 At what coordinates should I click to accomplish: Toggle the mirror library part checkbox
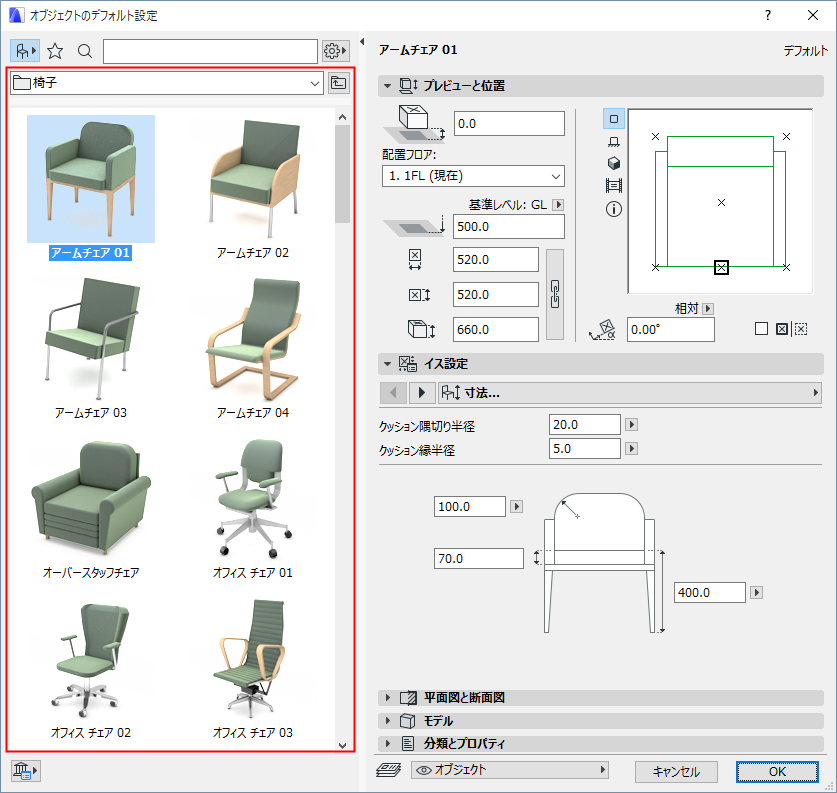click(761, 329)
